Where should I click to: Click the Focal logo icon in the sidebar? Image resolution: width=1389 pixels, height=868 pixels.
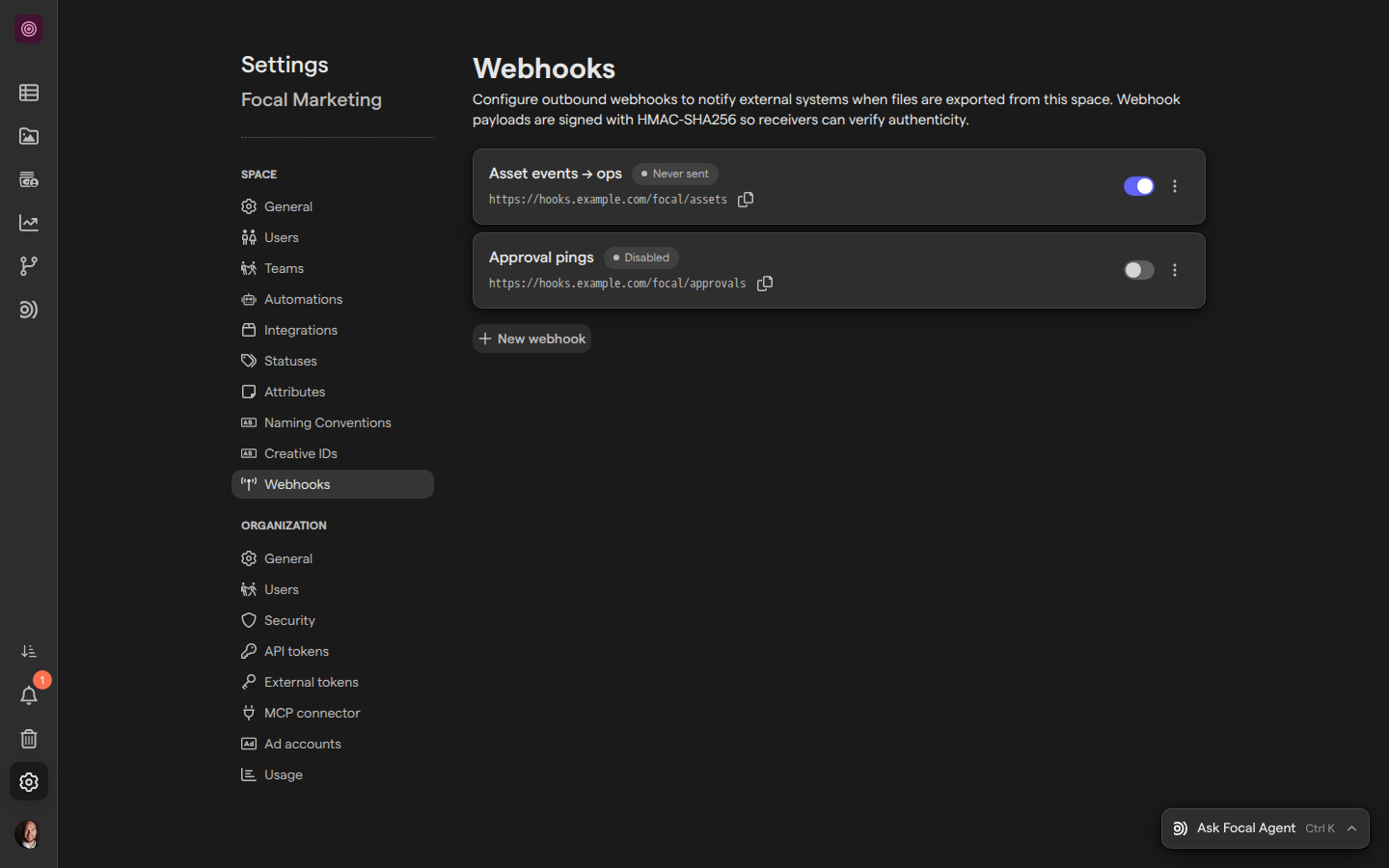(29, 29)
